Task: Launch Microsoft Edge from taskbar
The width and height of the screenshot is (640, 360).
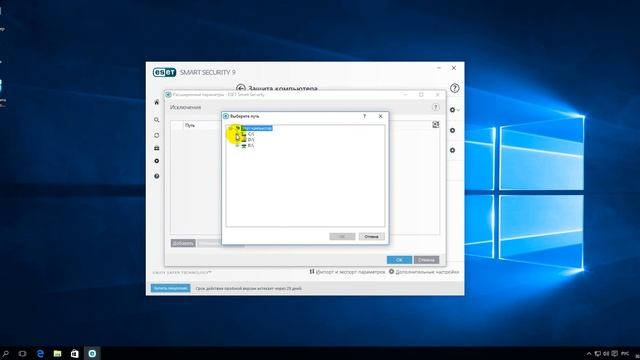Action: coord(40,353)
